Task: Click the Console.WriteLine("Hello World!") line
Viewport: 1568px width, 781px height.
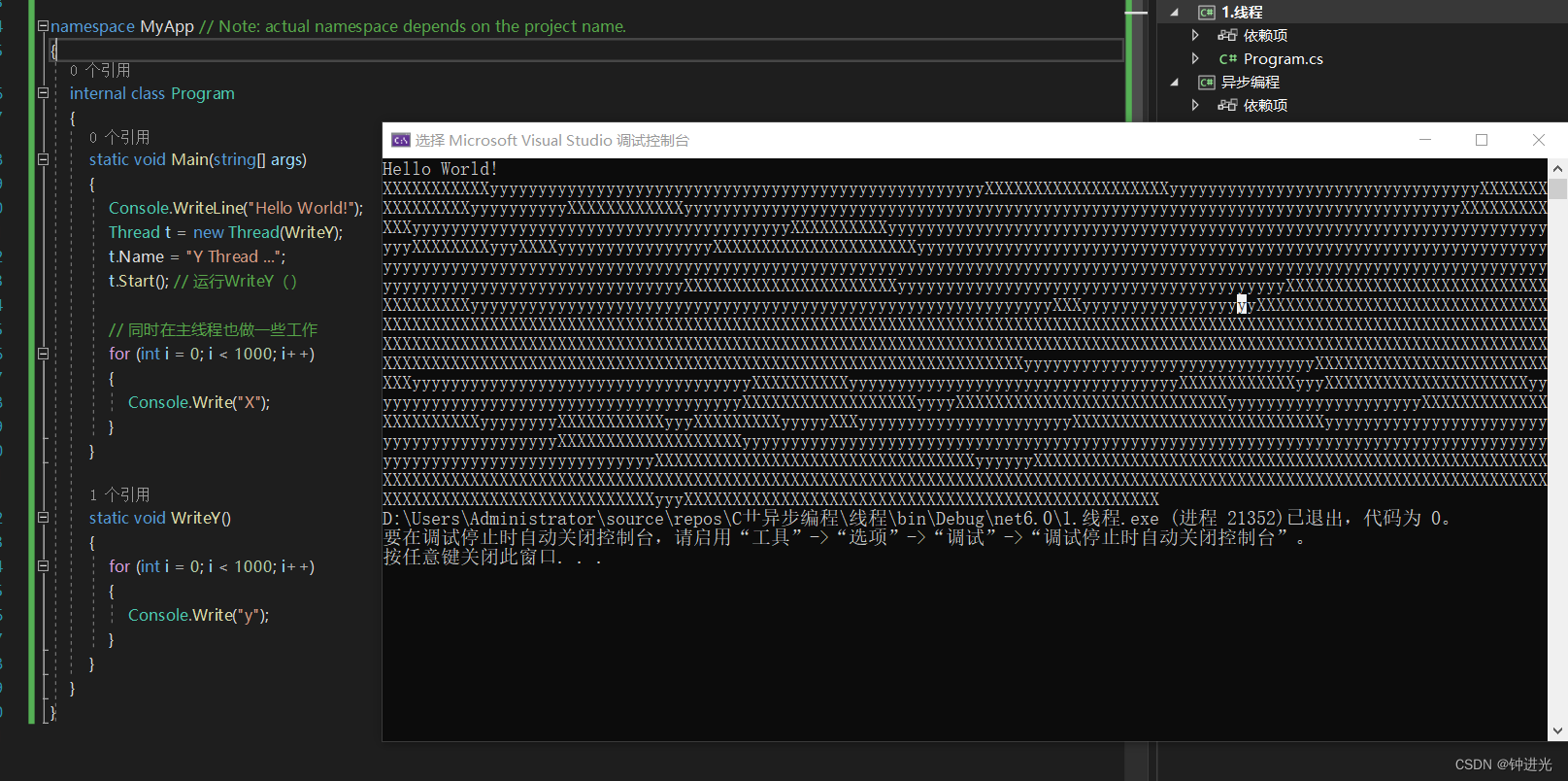Action: point(236,208)
